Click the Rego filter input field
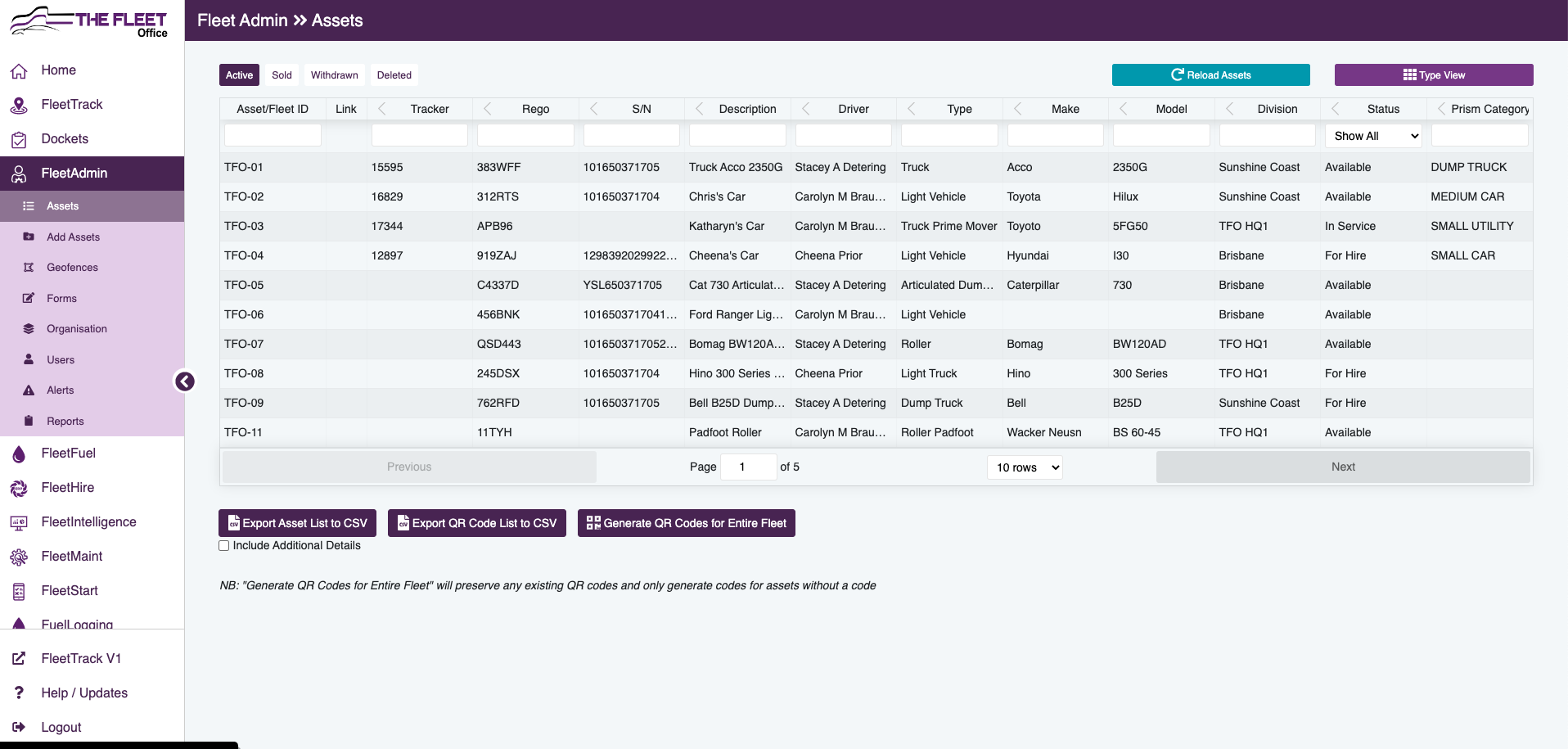The width and height of the screenshot is (1568, 749). (x=525, y=136)
